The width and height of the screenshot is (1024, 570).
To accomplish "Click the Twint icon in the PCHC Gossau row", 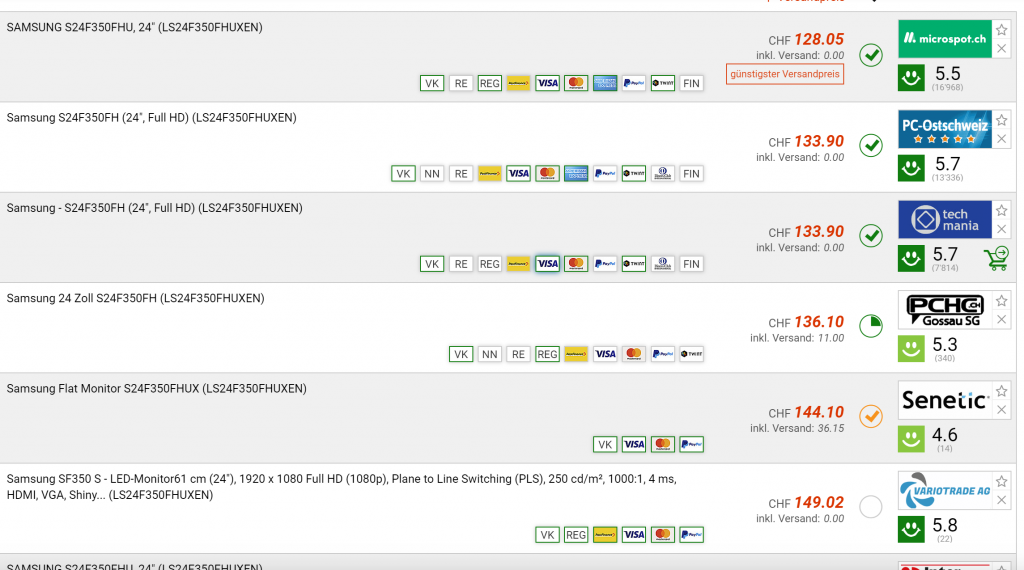I will click(692, 354).
